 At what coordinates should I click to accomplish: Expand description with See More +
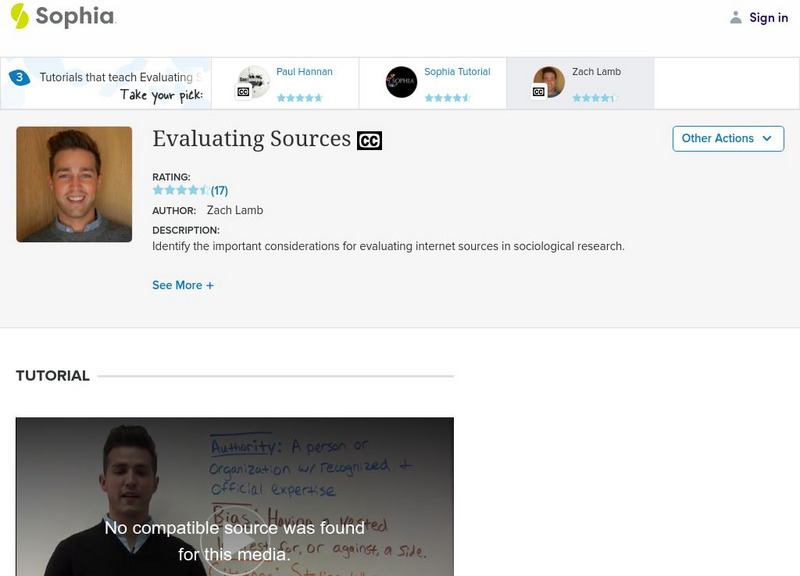click(182, 285)
